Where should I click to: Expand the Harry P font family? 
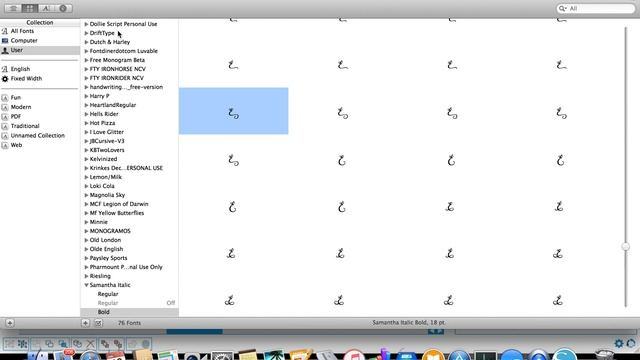87,96
